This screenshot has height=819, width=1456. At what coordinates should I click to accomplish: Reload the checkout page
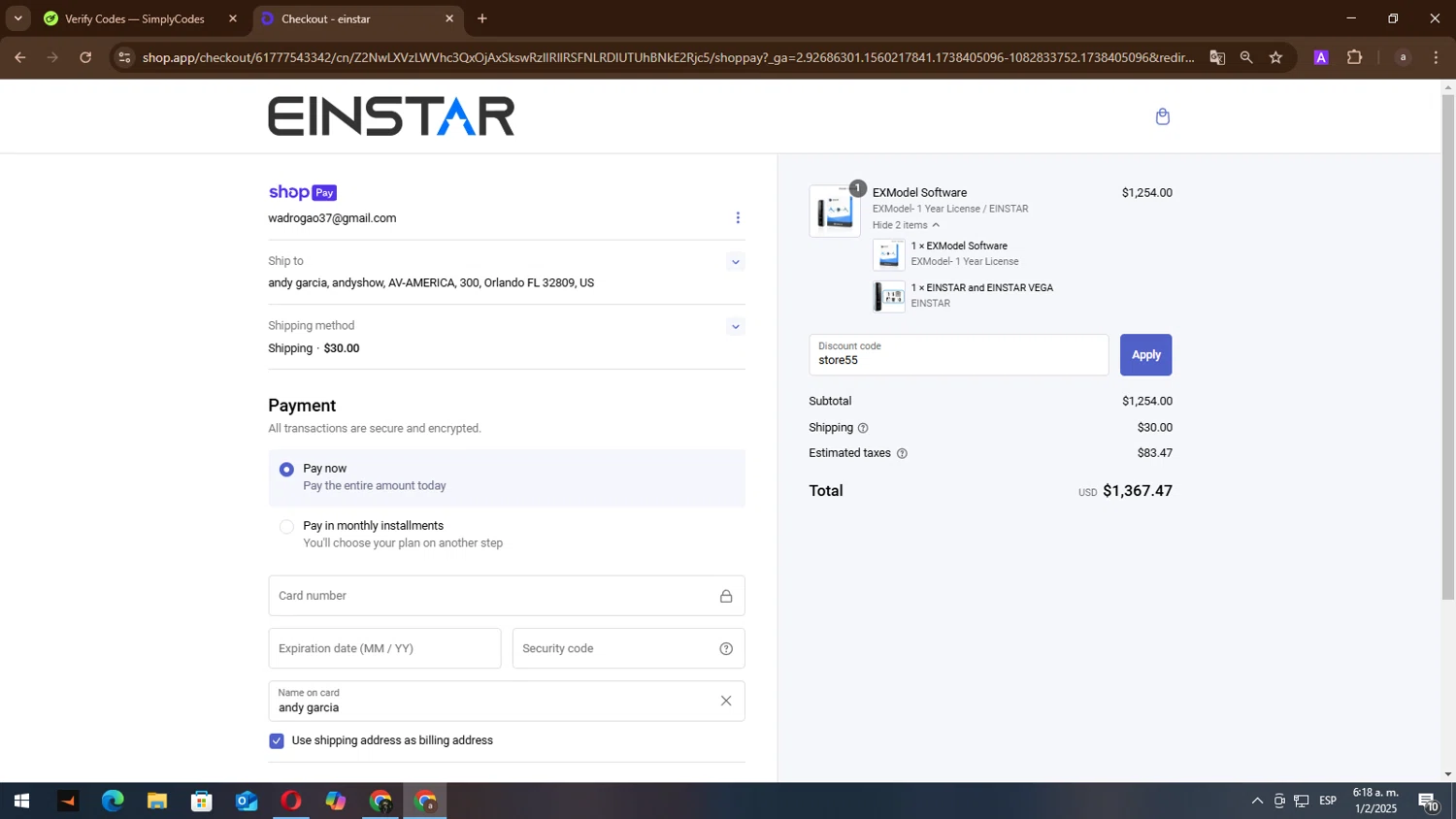85,57
